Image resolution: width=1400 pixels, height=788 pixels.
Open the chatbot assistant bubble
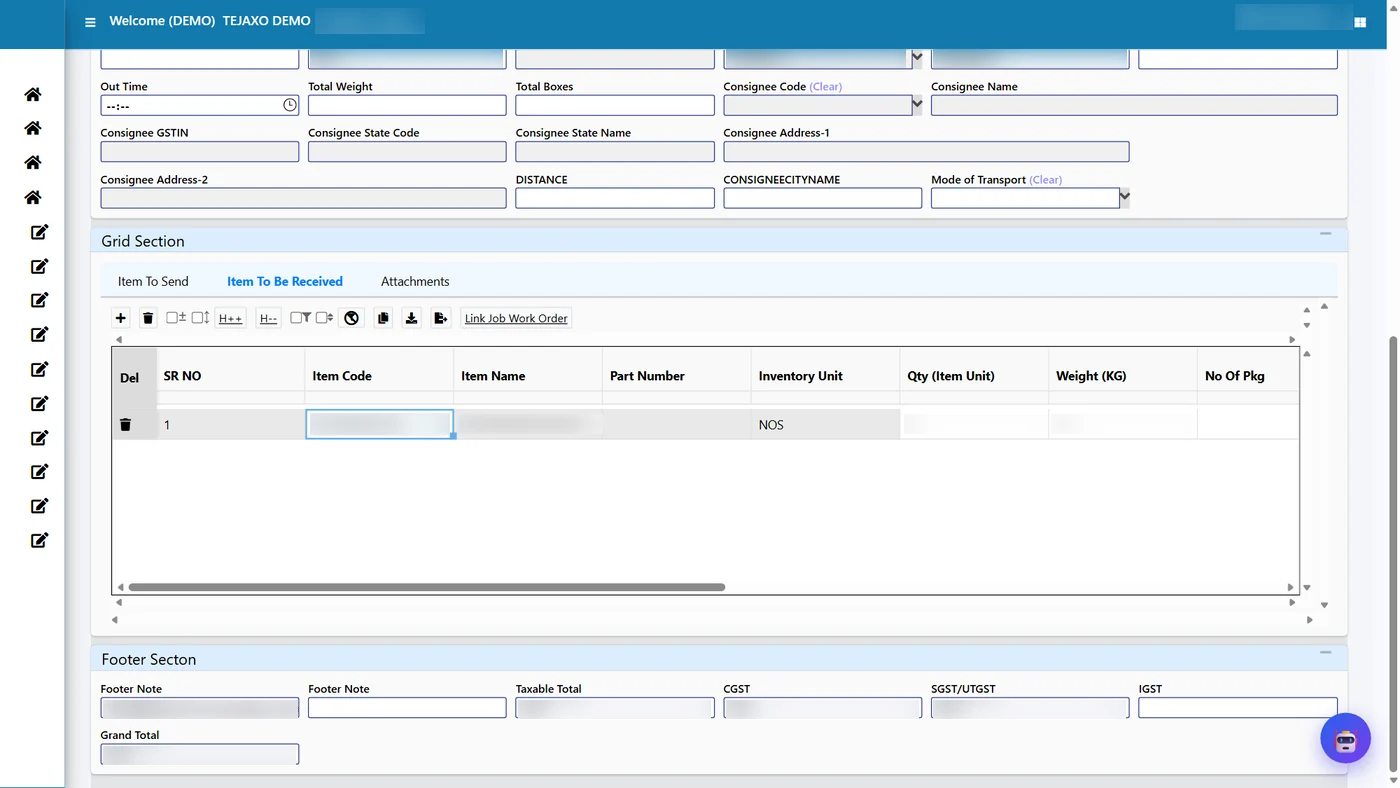coord(1345,739)
